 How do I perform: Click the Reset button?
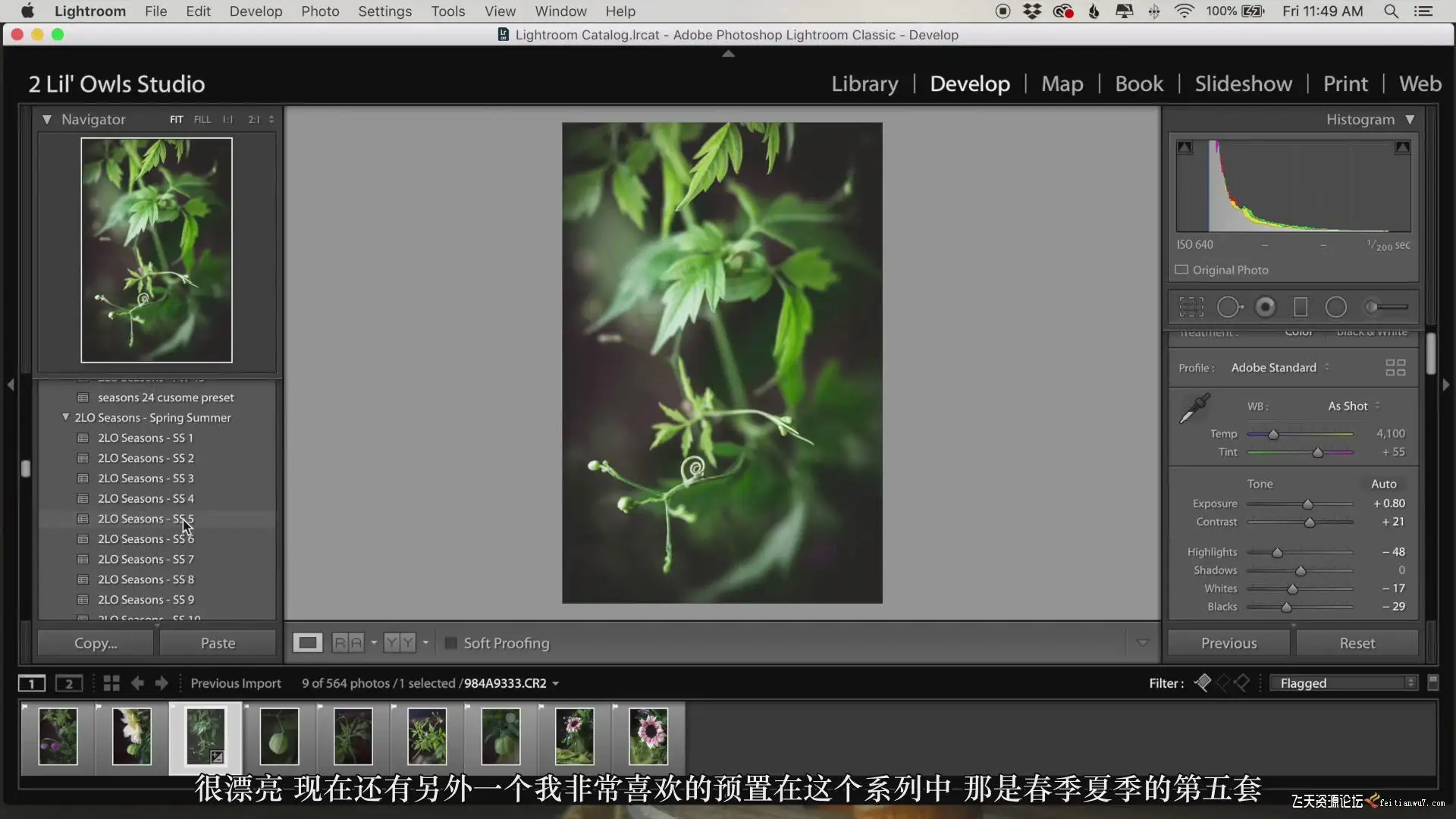(x=1357, y=643)
